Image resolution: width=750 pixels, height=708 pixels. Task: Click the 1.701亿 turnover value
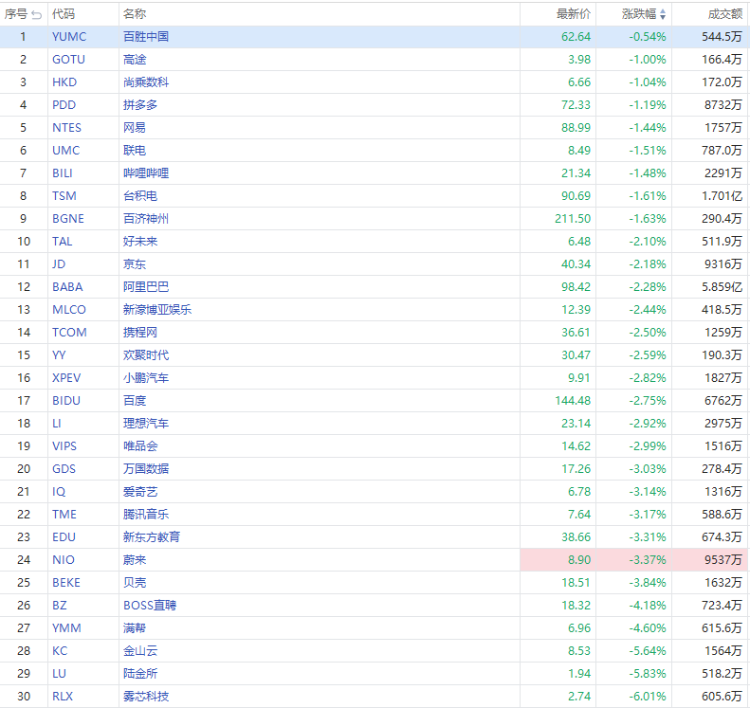click(722, 196)
